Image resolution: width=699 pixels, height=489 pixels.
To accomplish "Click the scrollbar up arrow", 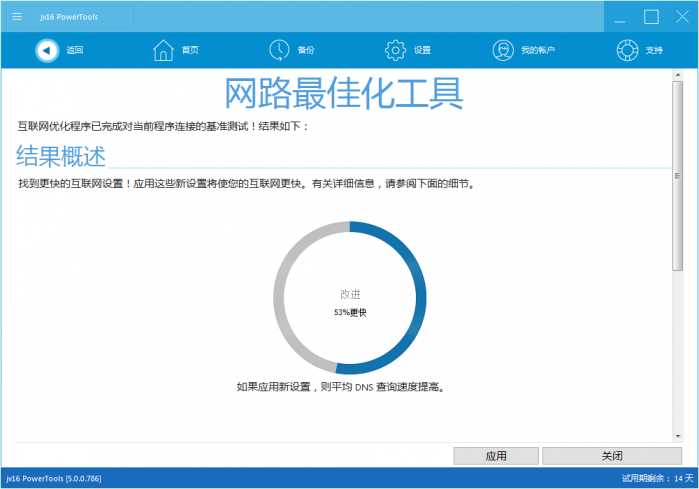I will tap(677, 75).
